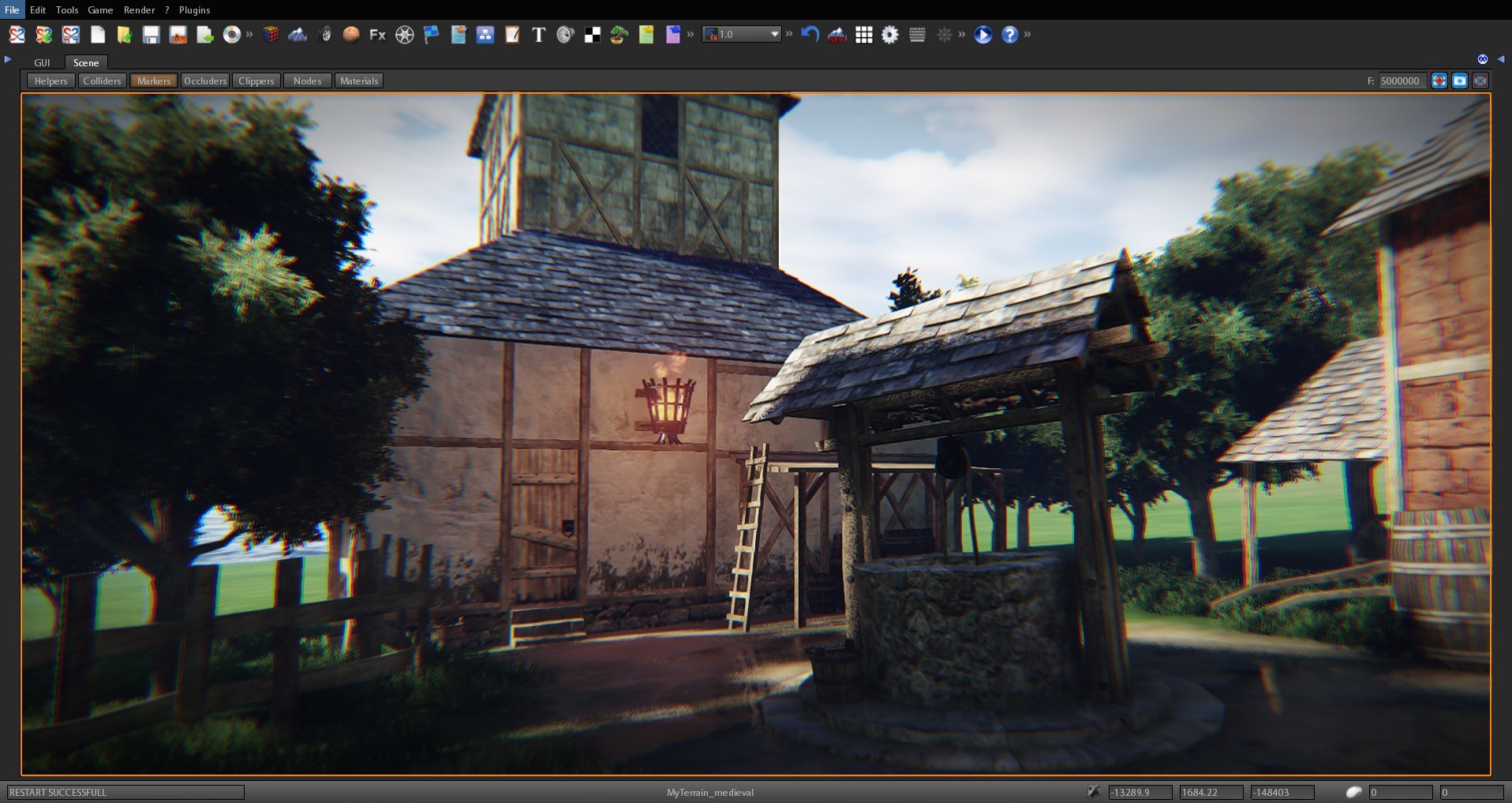Open the Fx effects editor
This screenshot has width=1512, height=803.
click(376, 35)
